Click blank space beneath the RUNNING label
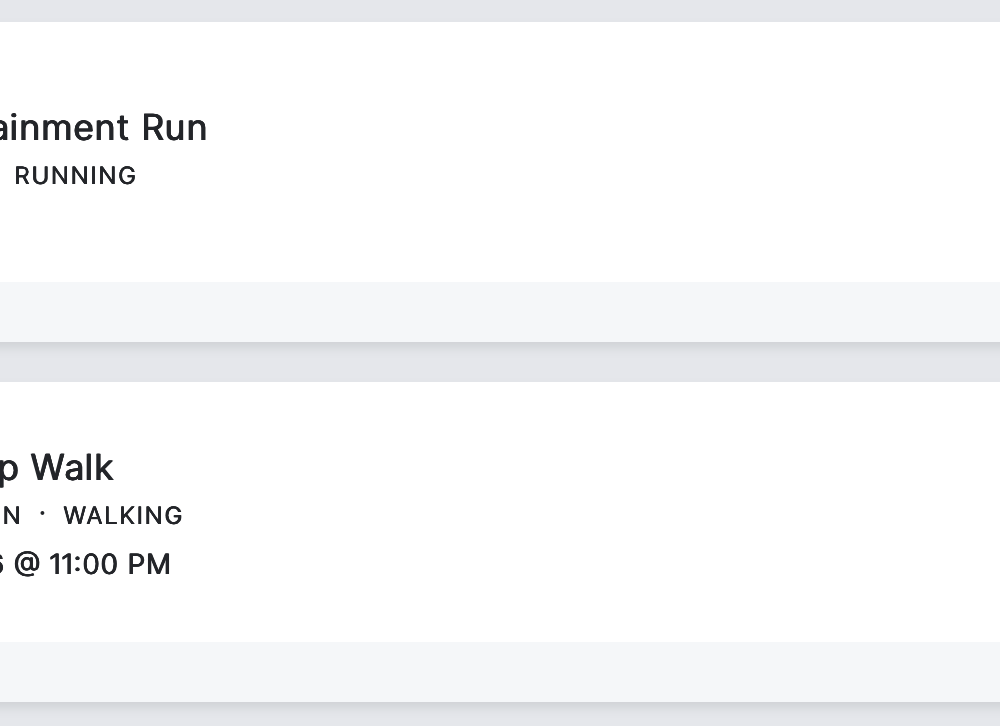This screenshot has width=1000, height=726. pyautogui.click(x=75, y=235)
